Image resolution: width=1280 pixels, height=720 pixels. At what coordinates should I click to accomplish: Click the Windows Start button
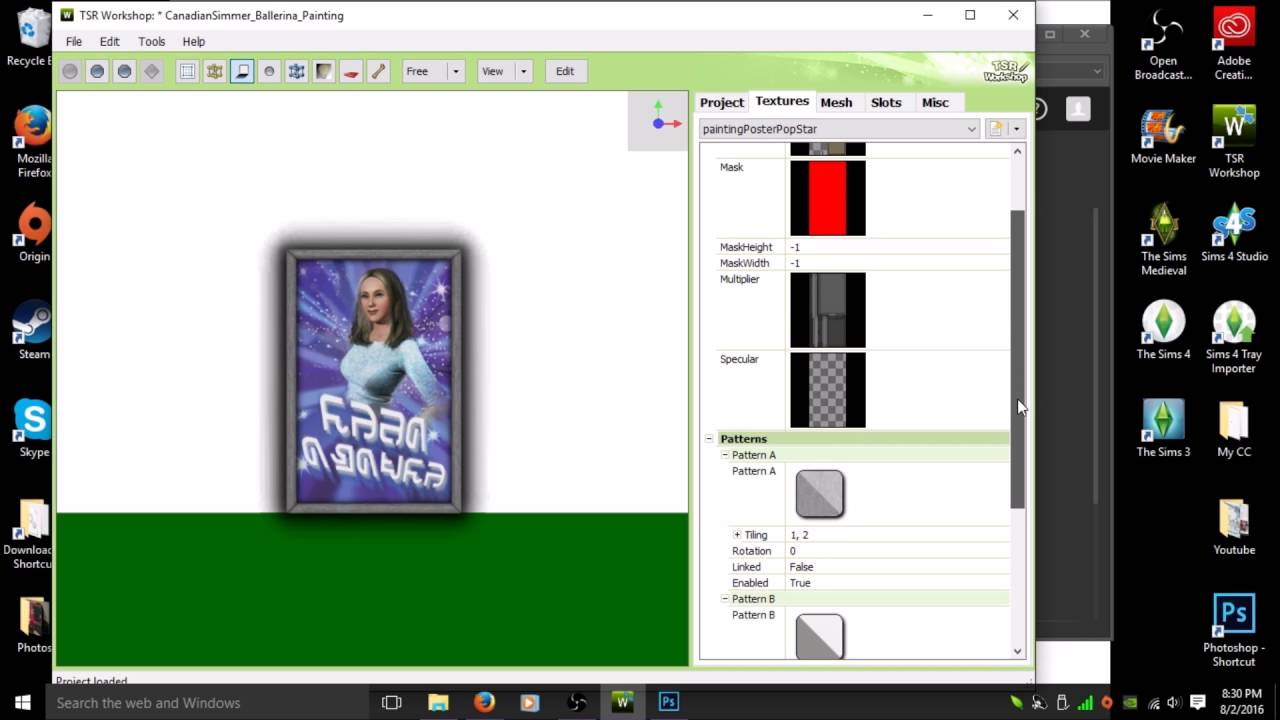tap(22, 702)
